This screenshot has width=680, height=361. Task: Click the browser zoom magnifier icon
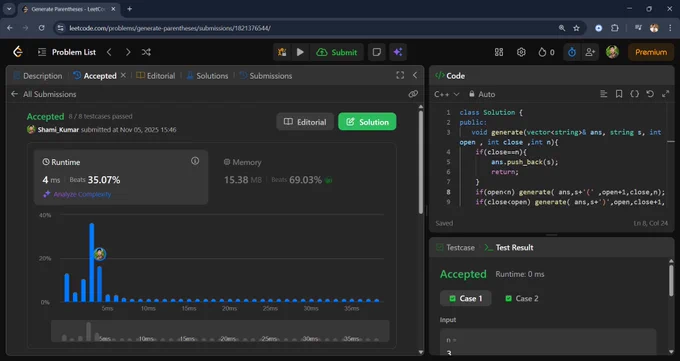pos(562,28)
